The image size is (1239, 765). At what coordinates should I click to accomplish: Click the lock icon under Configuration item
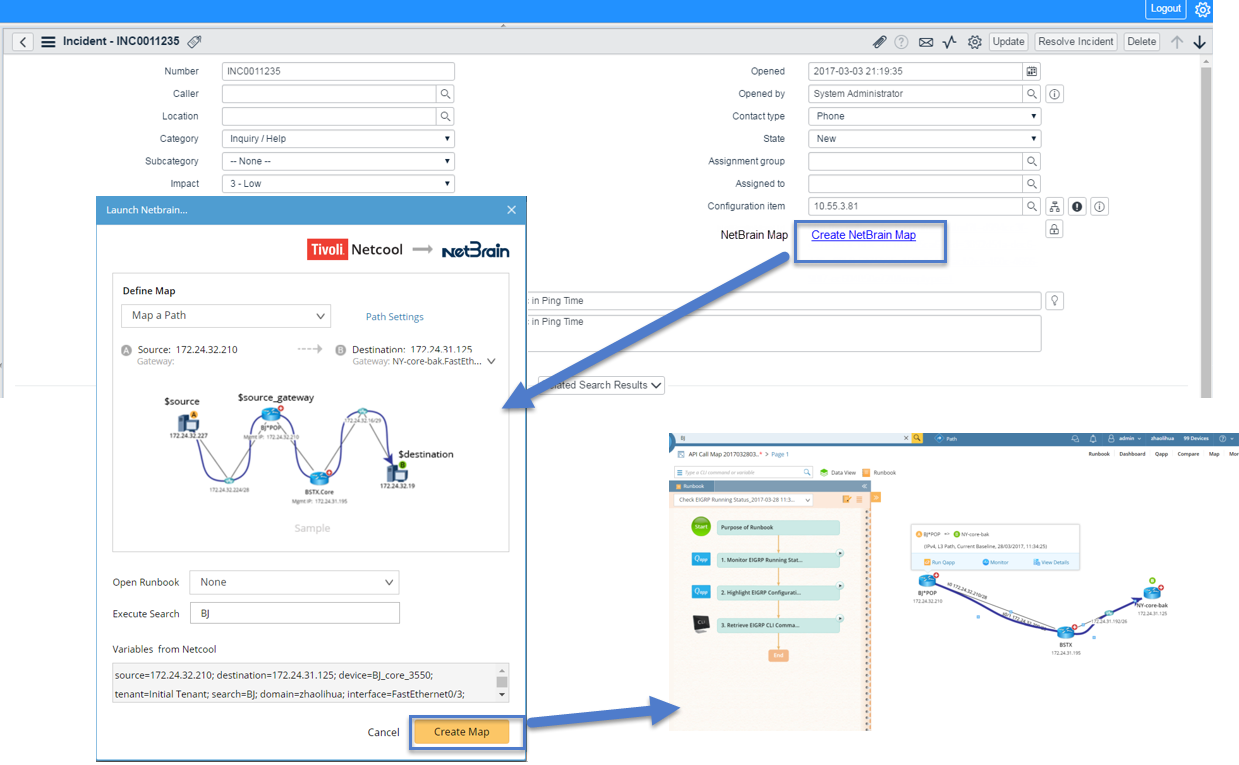click(1054, 229)
